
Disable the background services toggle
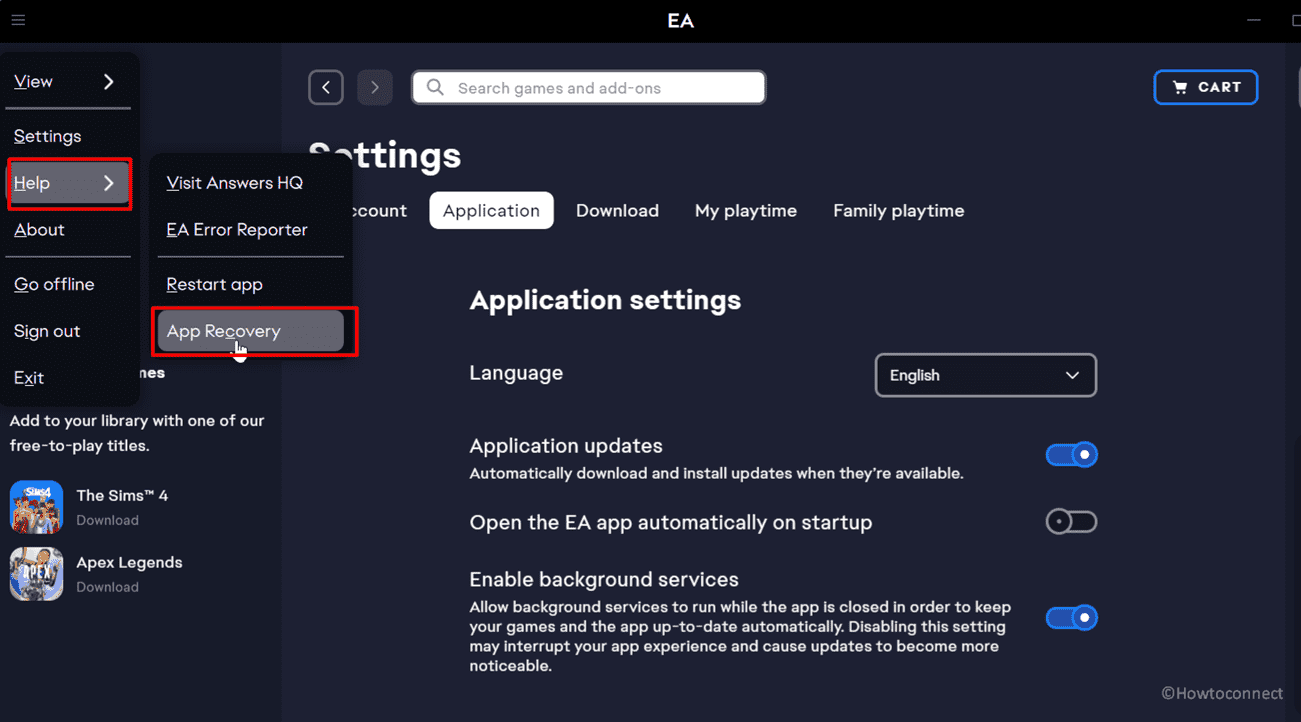pyautogui.click(x=1072, y=618)
